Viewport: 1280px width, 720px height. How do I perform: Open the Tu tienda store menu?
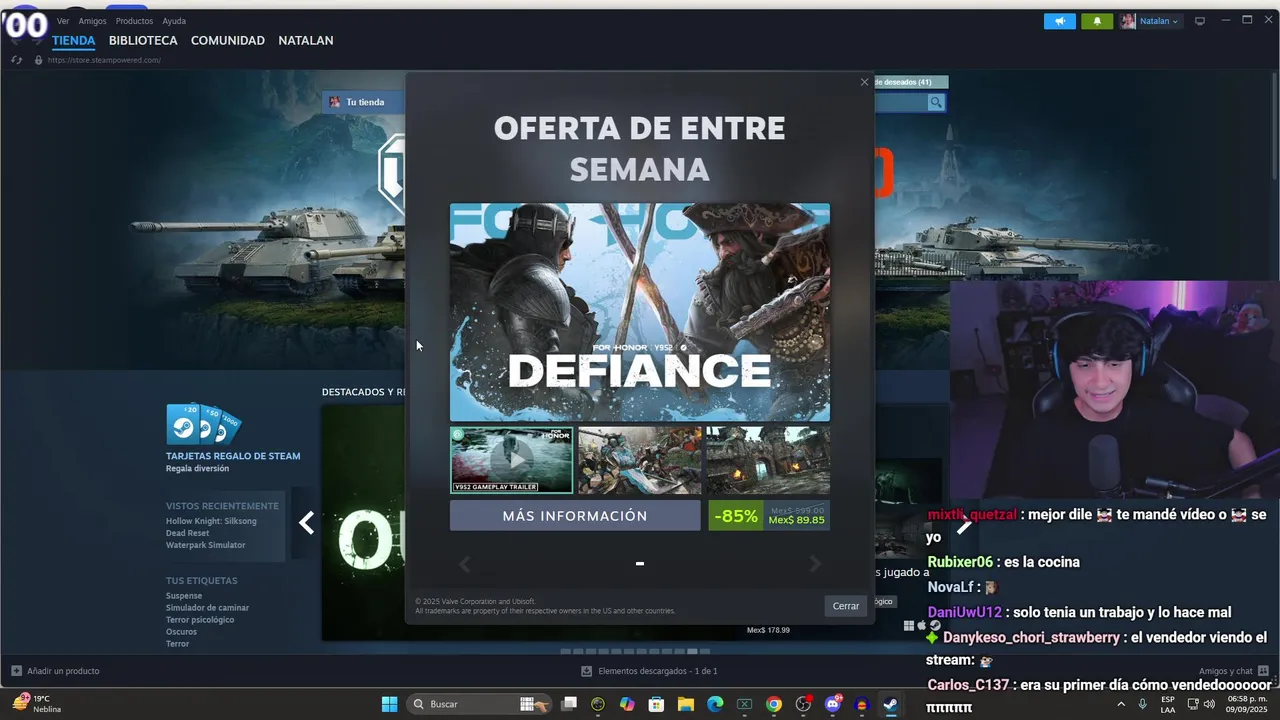pyautogui.click(x=364, y=102)
